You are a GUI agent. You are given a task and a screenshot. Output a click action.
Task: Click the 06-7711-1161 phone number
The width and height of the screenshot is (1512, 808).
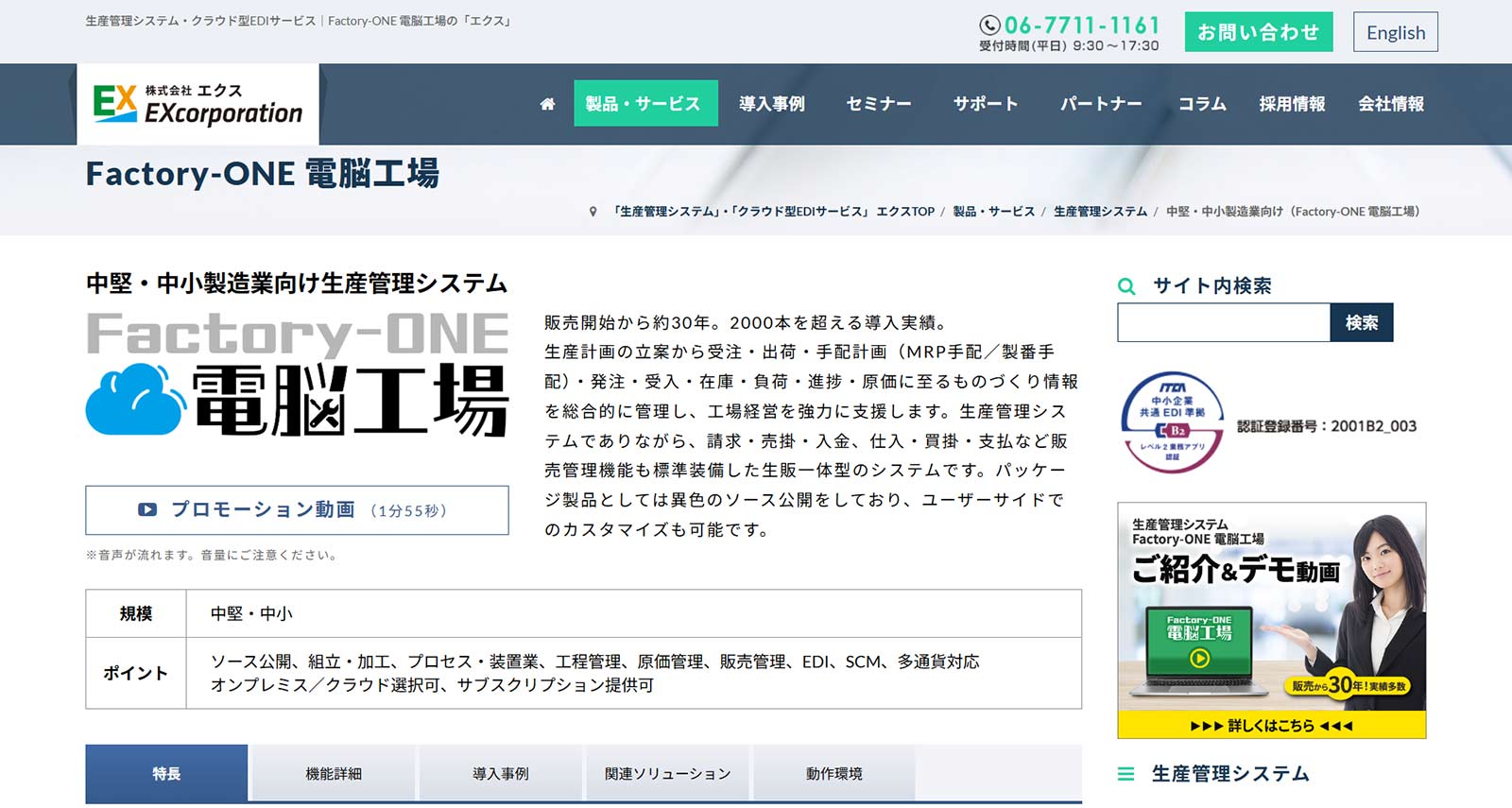1082,26
